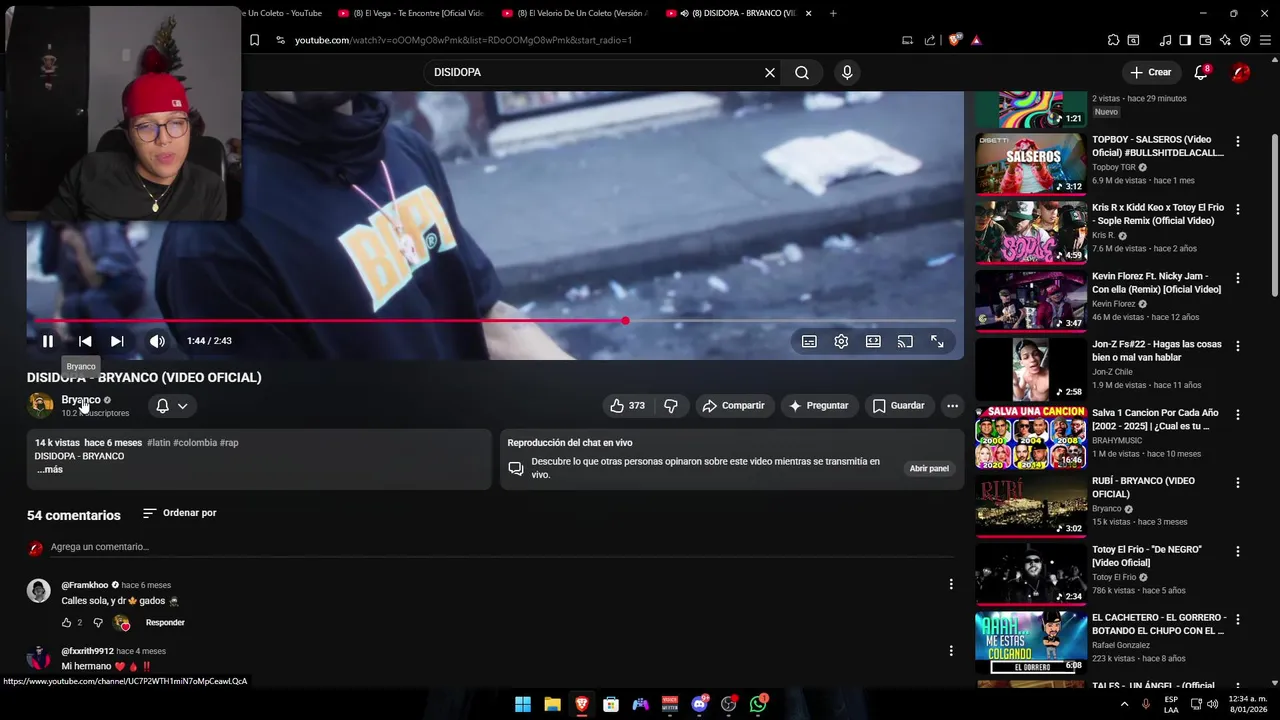Expand the description with ...más

(50, 469)
